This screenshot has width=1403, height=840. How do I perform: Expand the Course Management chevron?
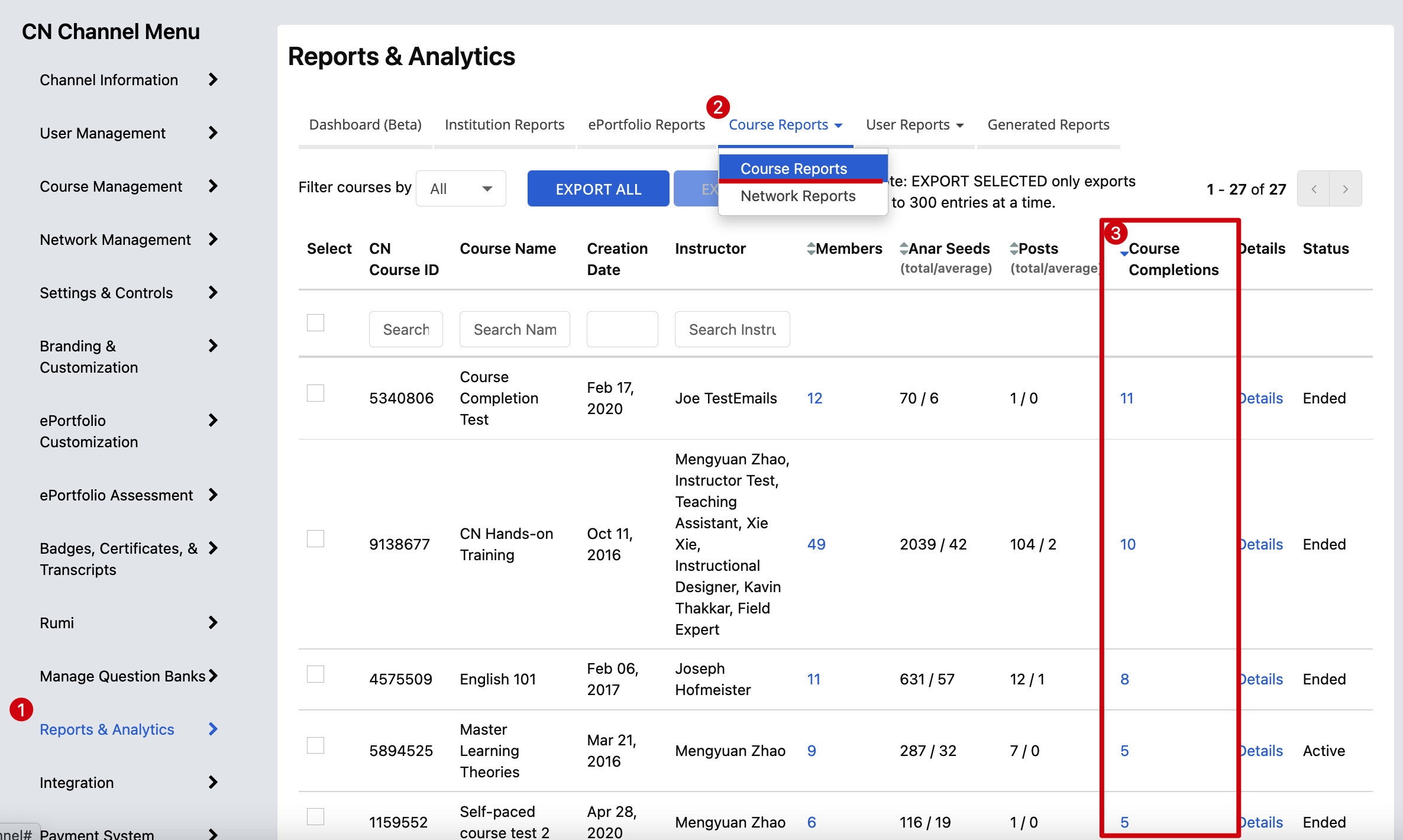(214, 186)
